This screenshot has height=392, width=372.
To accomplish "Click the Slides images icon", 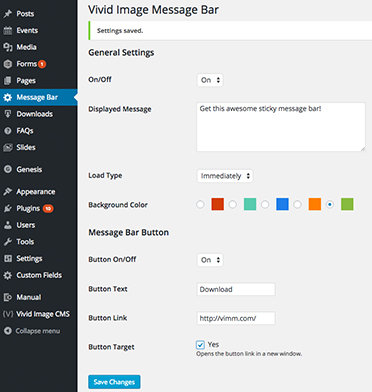I will (8, 147).
